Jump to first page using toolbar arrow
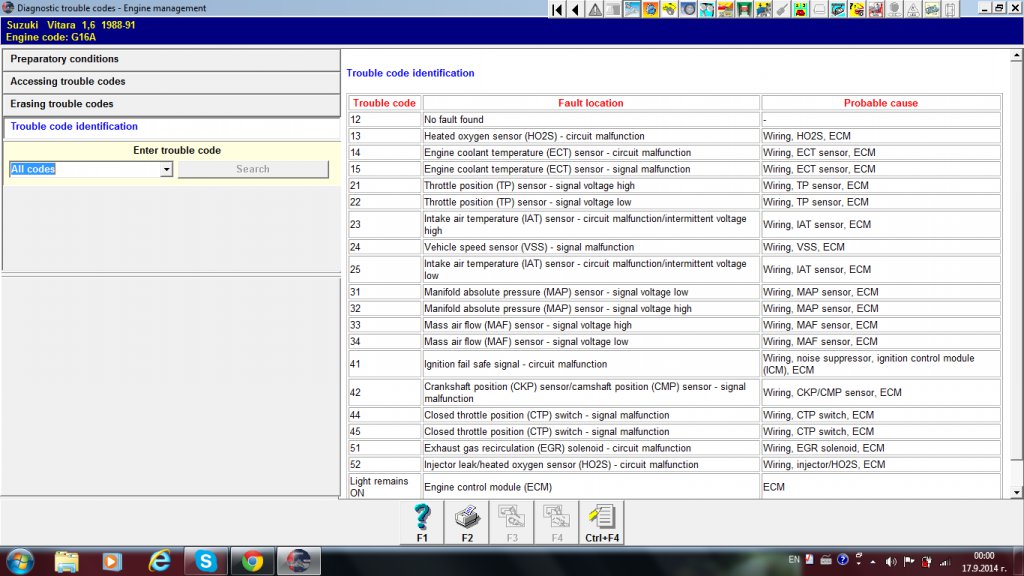This screenshot has height=576, width=1024. pos(557,9)
